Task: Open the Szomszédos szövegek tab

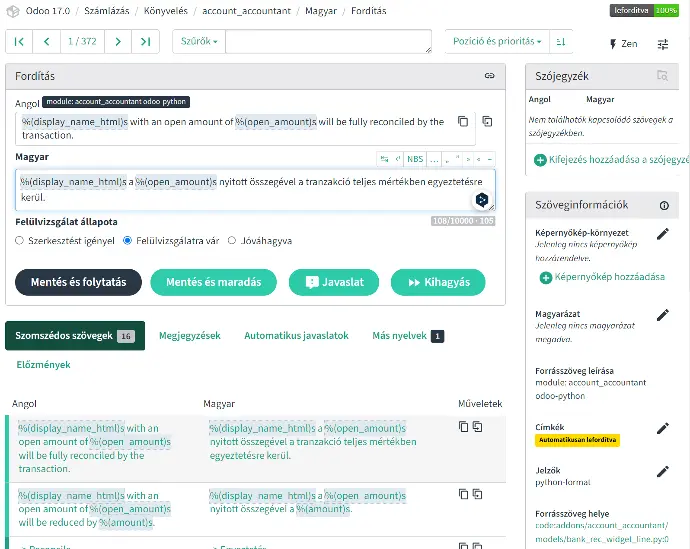Action: click(75, 336)
